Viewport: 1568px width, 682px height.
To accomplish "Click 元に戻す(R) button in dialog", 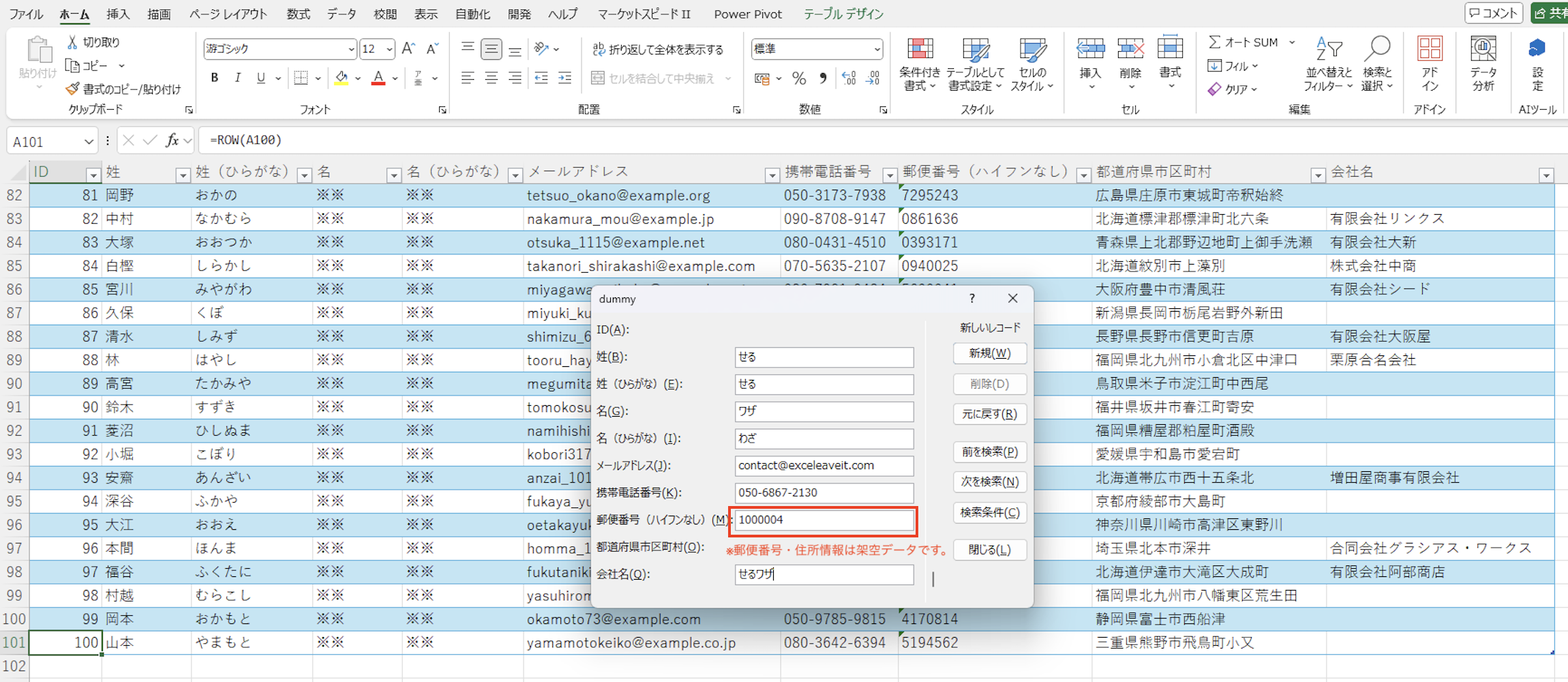I will 989,414.
